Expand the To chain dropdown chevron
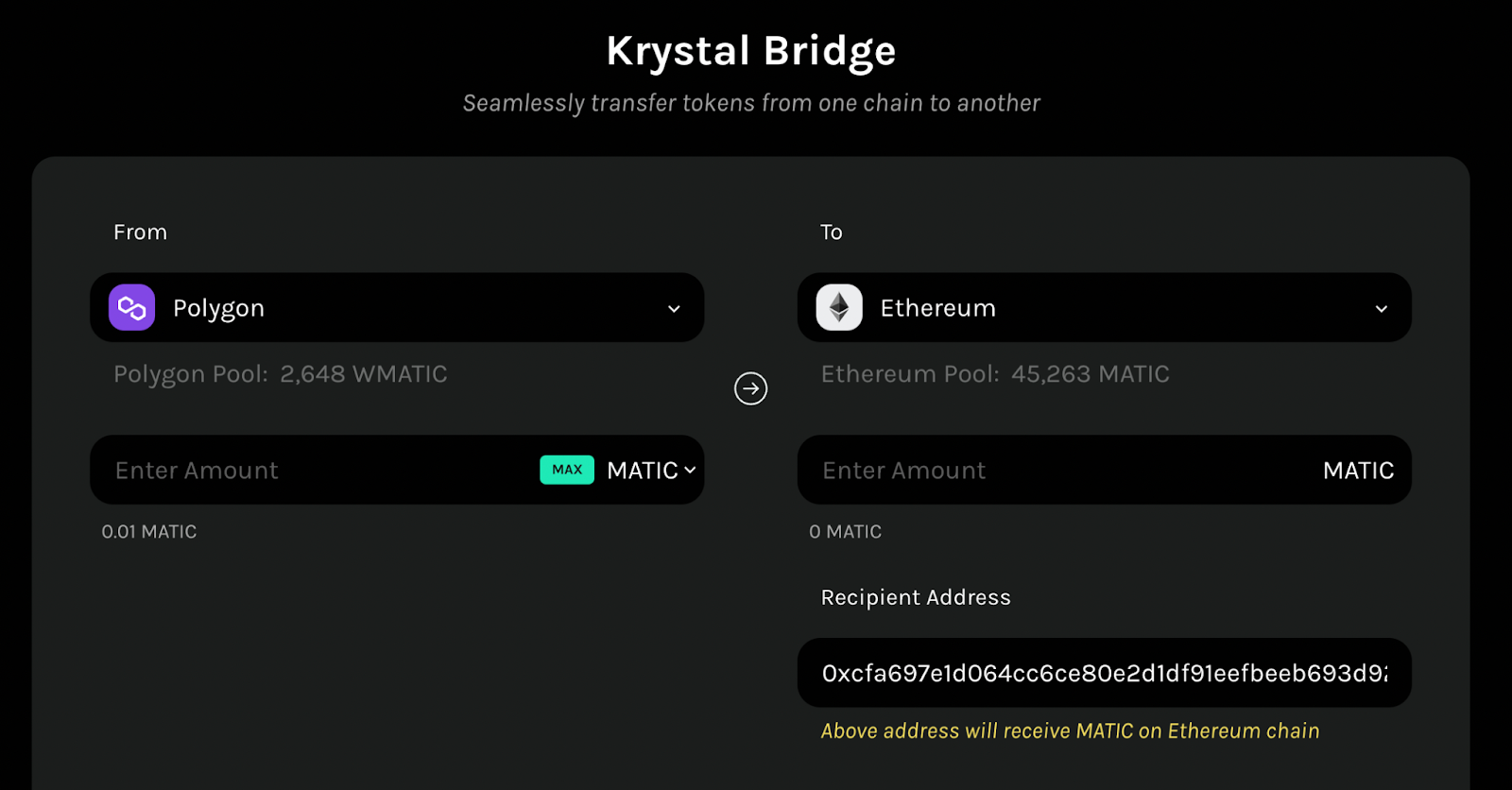 pyautogui.click(x=1382, y=308)
